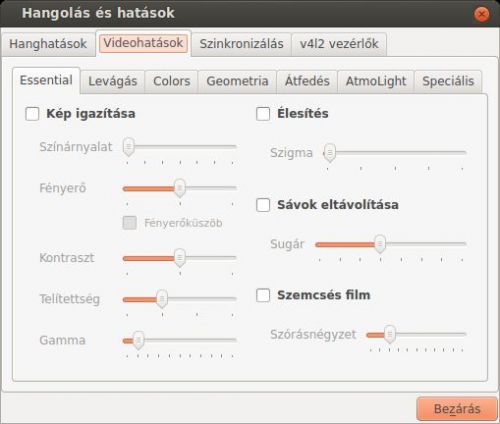Screen dimensions: 500x424
Task: Click the Fényerő label
Action: pyautogui.click(x=63, y=188)
